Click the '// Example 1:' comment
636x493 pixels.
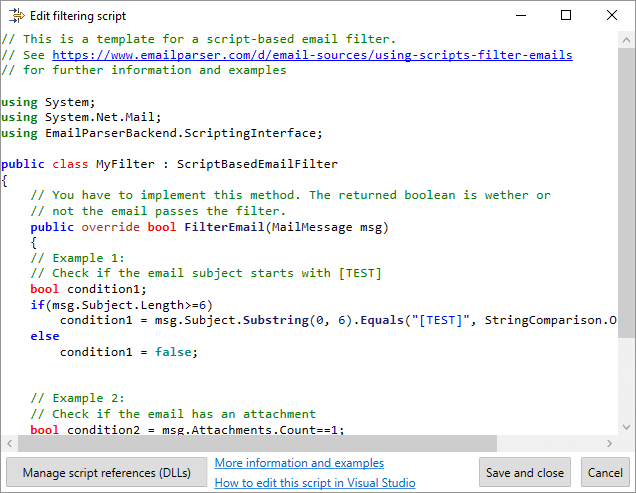[77, 258]
